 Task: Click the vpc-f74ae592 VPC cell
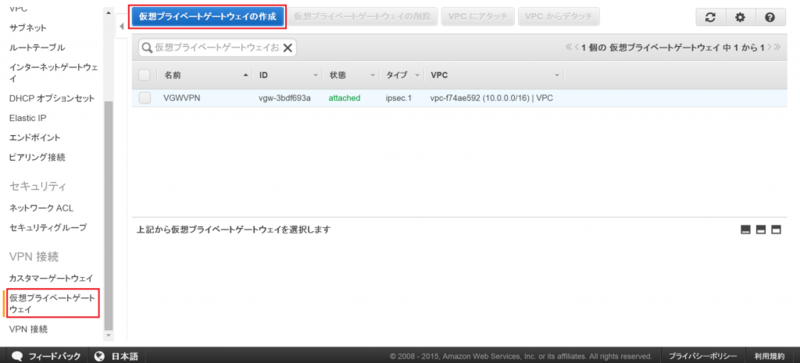[x=492, y=98]
